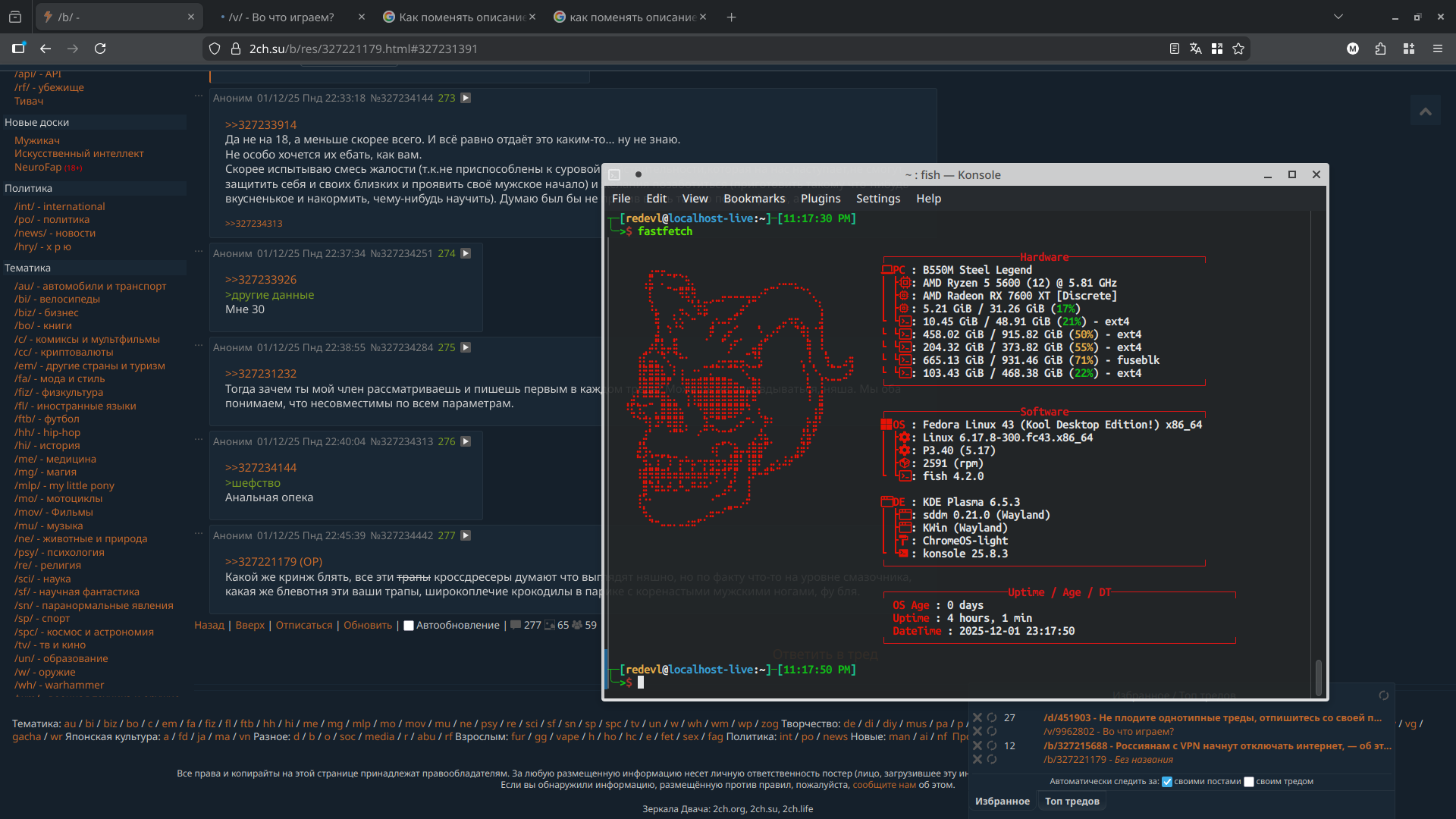This screenshot has height=819, width=1456.
Task: Switch to the 'Топ тредов' tab
Action: point(1072,802)
